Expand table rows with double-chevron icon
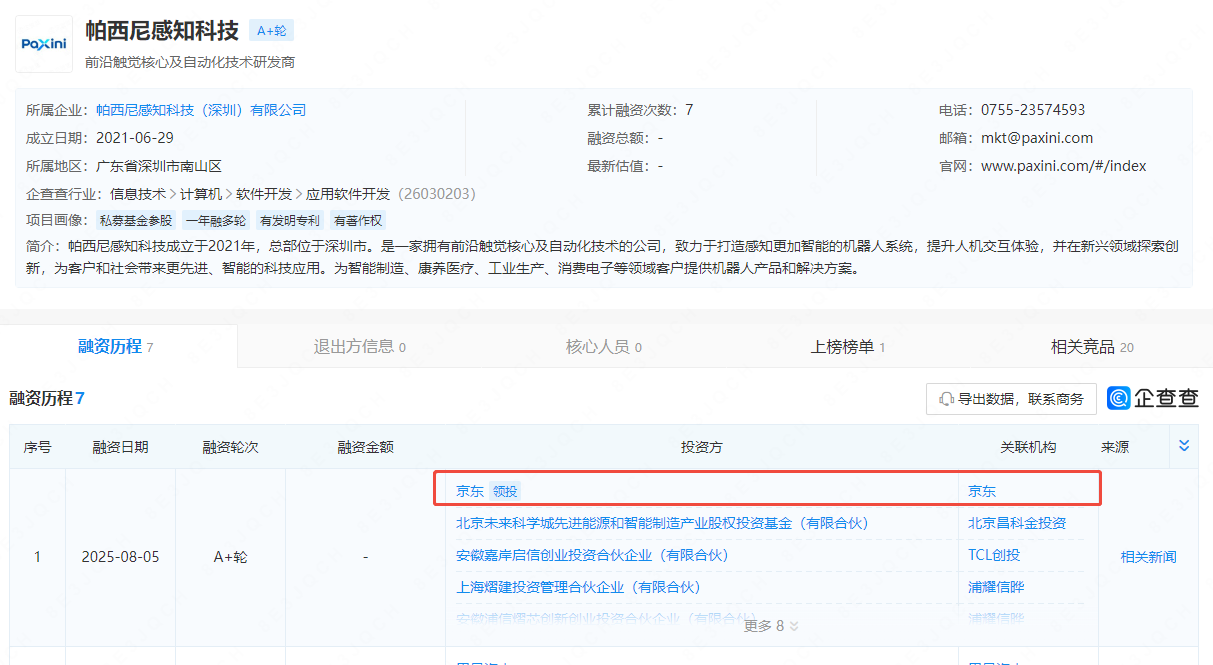1213x665 pixels. [1184, 446]
